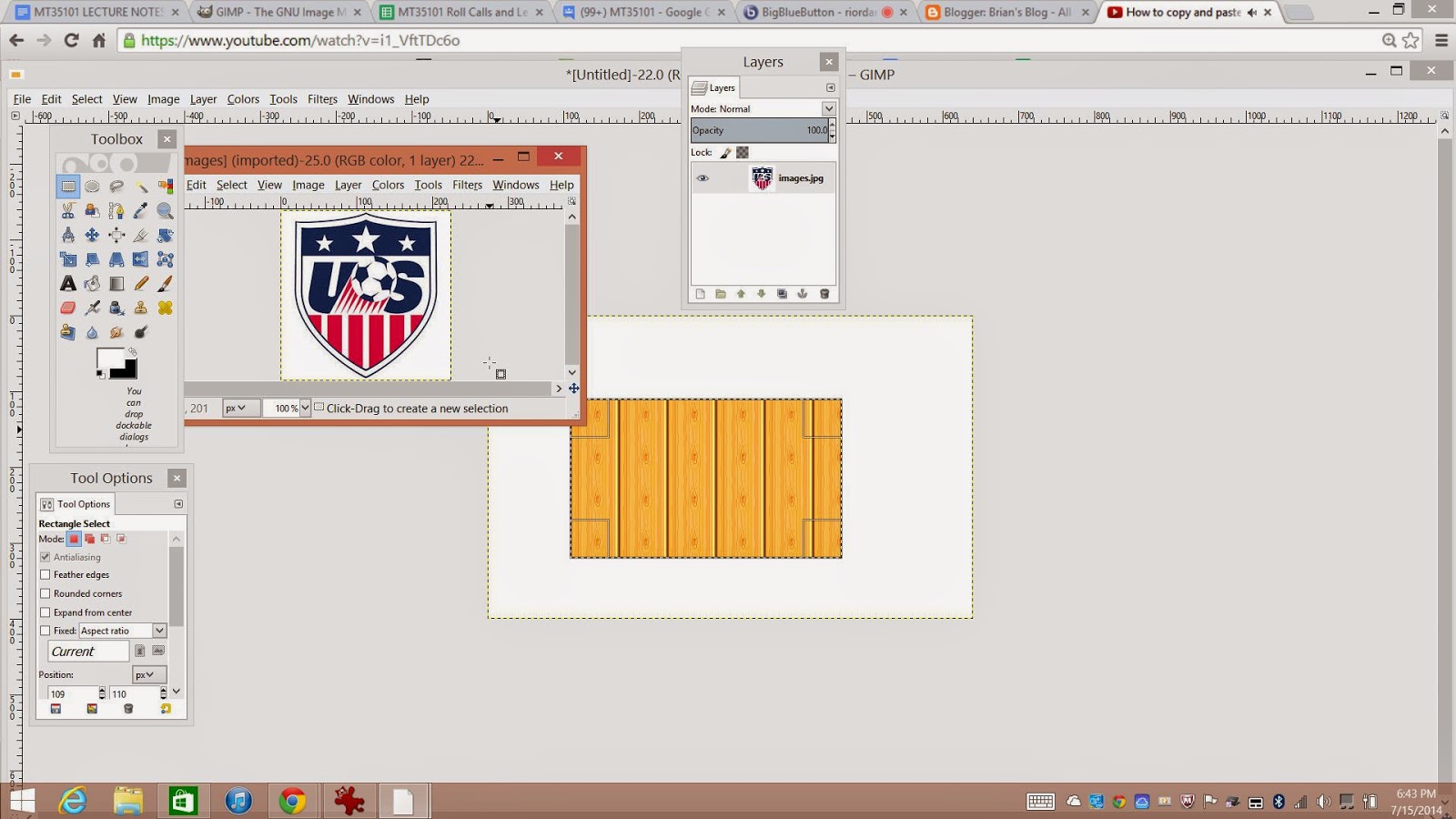This screenshot has height=819, width=1456.
Task: Choose the Free Select lasso tool
Action: point(116,187)
